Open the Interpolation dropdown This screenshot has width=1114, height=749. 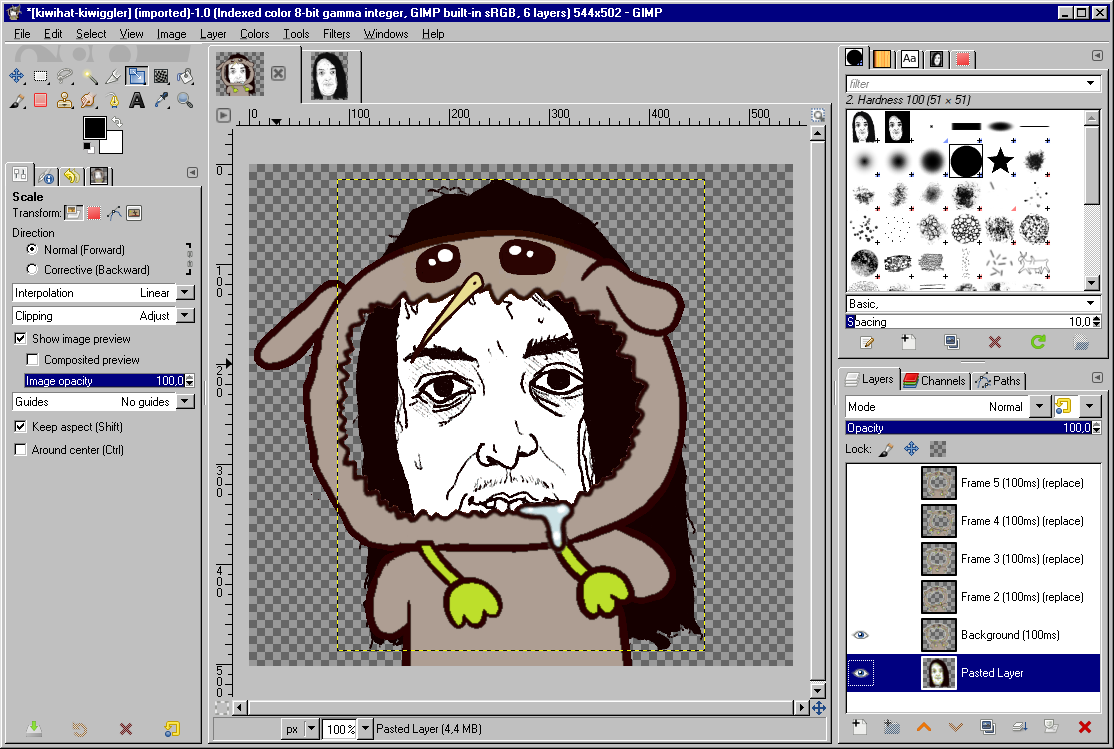point(185,293)
